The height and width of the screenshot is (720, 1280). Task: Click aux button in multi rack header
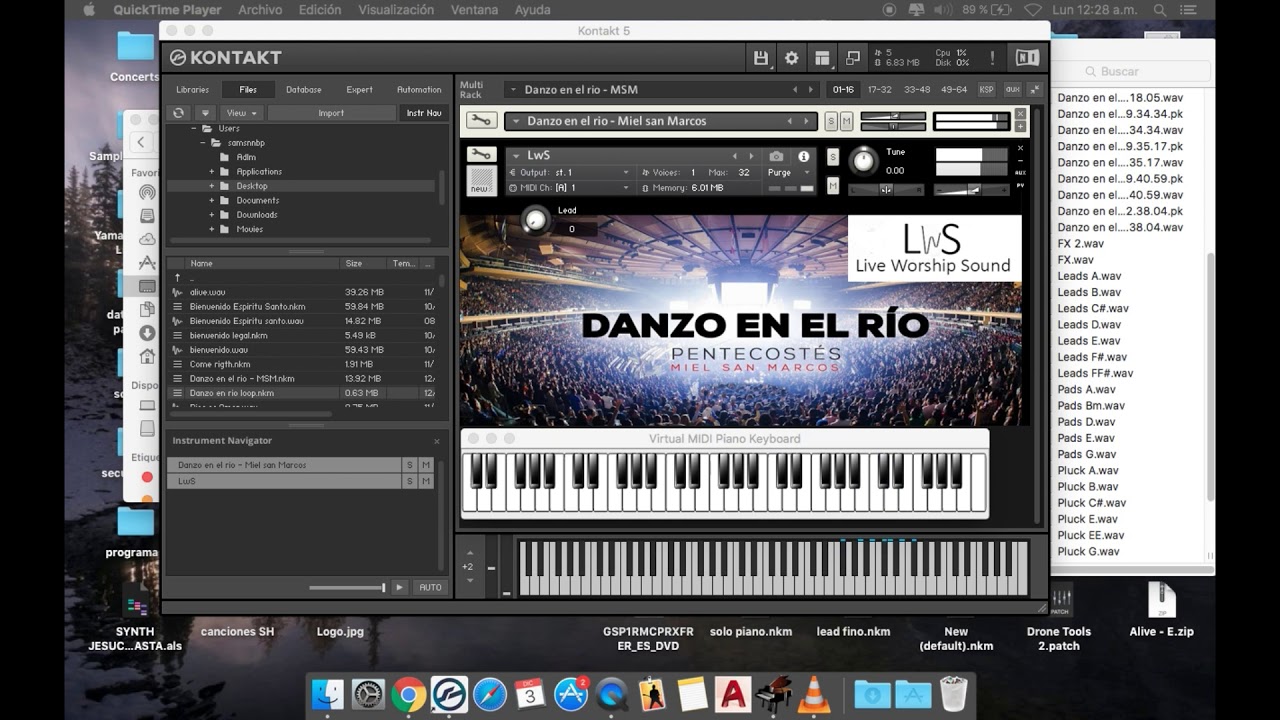point(1012,90)
